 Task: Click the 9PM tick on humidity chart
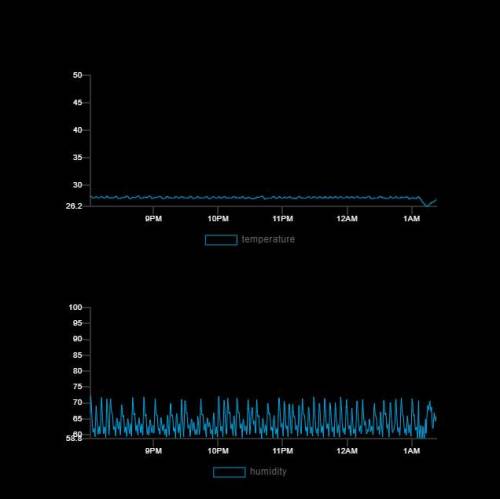(153, 451)
